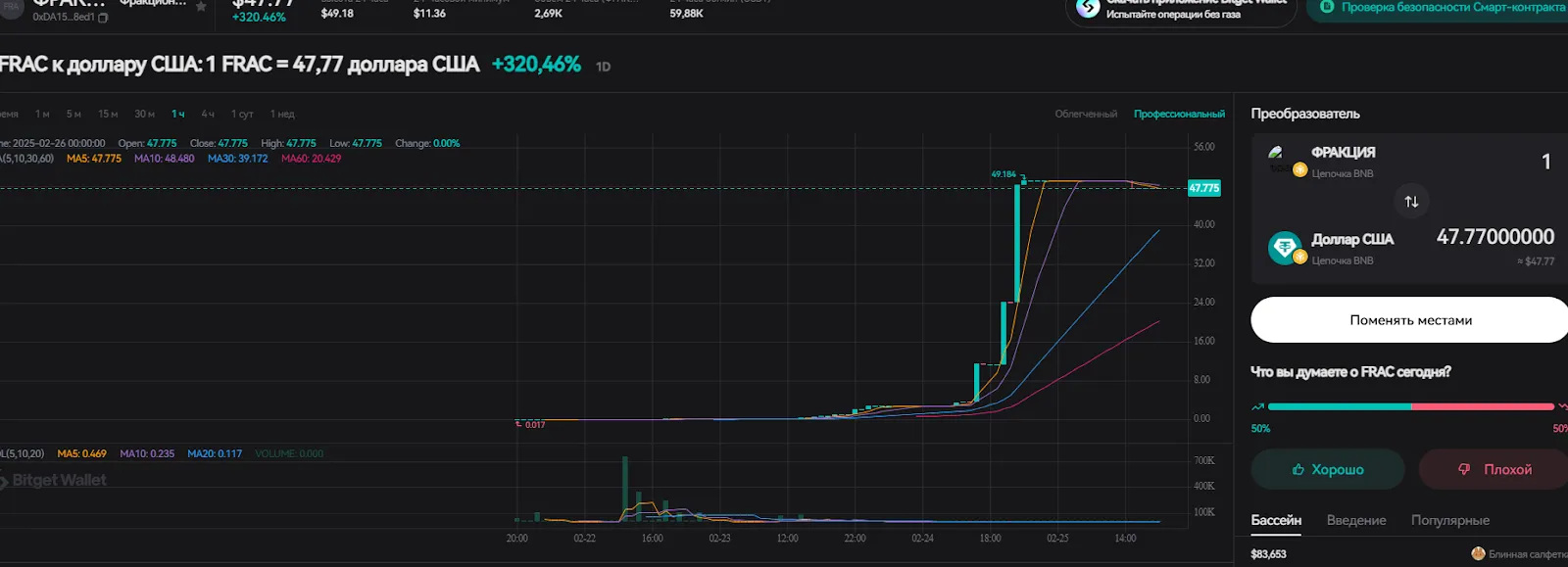This screenshot has width=1568, height=567.
Task: Click the Преобразователь heading
Action: pos(1305,114)
